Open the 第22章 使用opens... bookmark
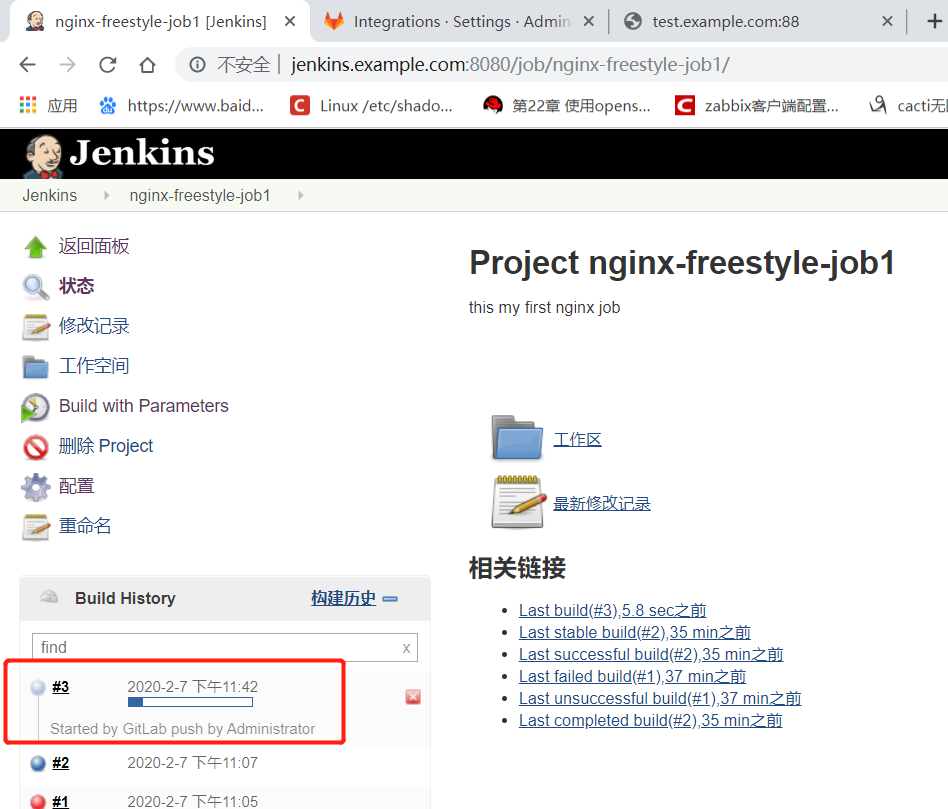 pos(567,106)
